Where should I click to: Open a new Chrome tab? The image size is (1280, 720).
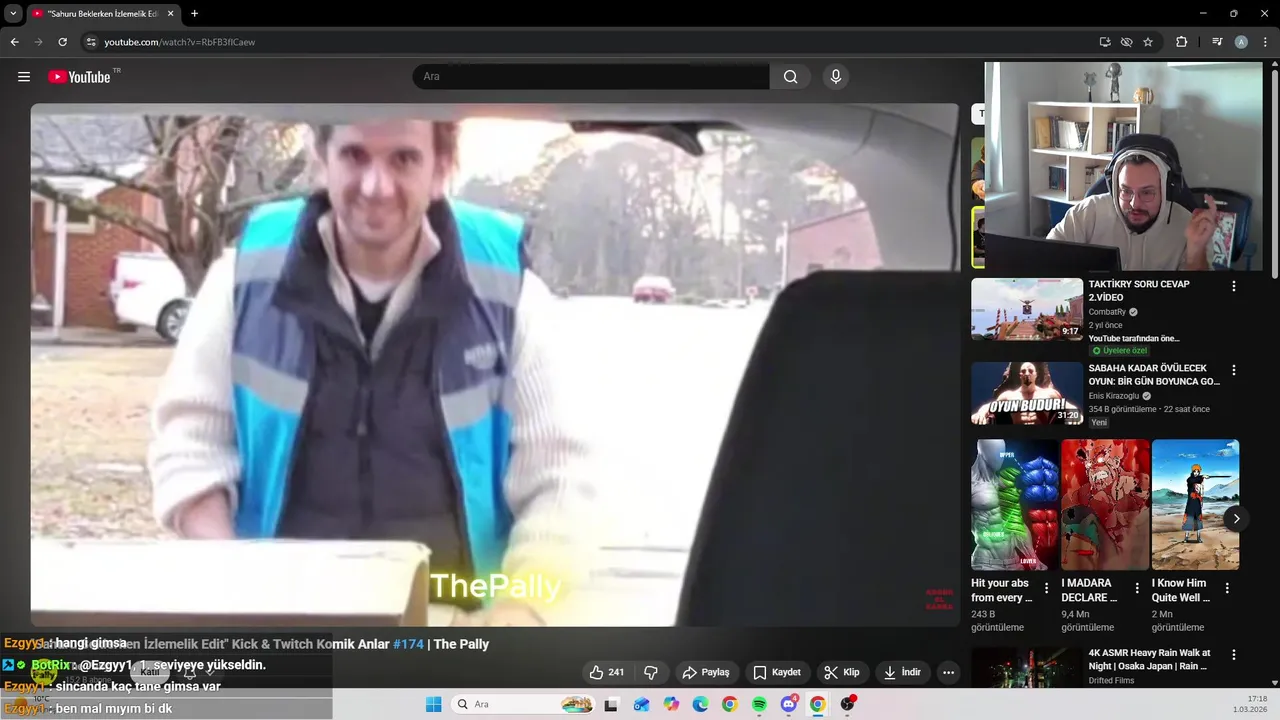[x=194, y=14]
